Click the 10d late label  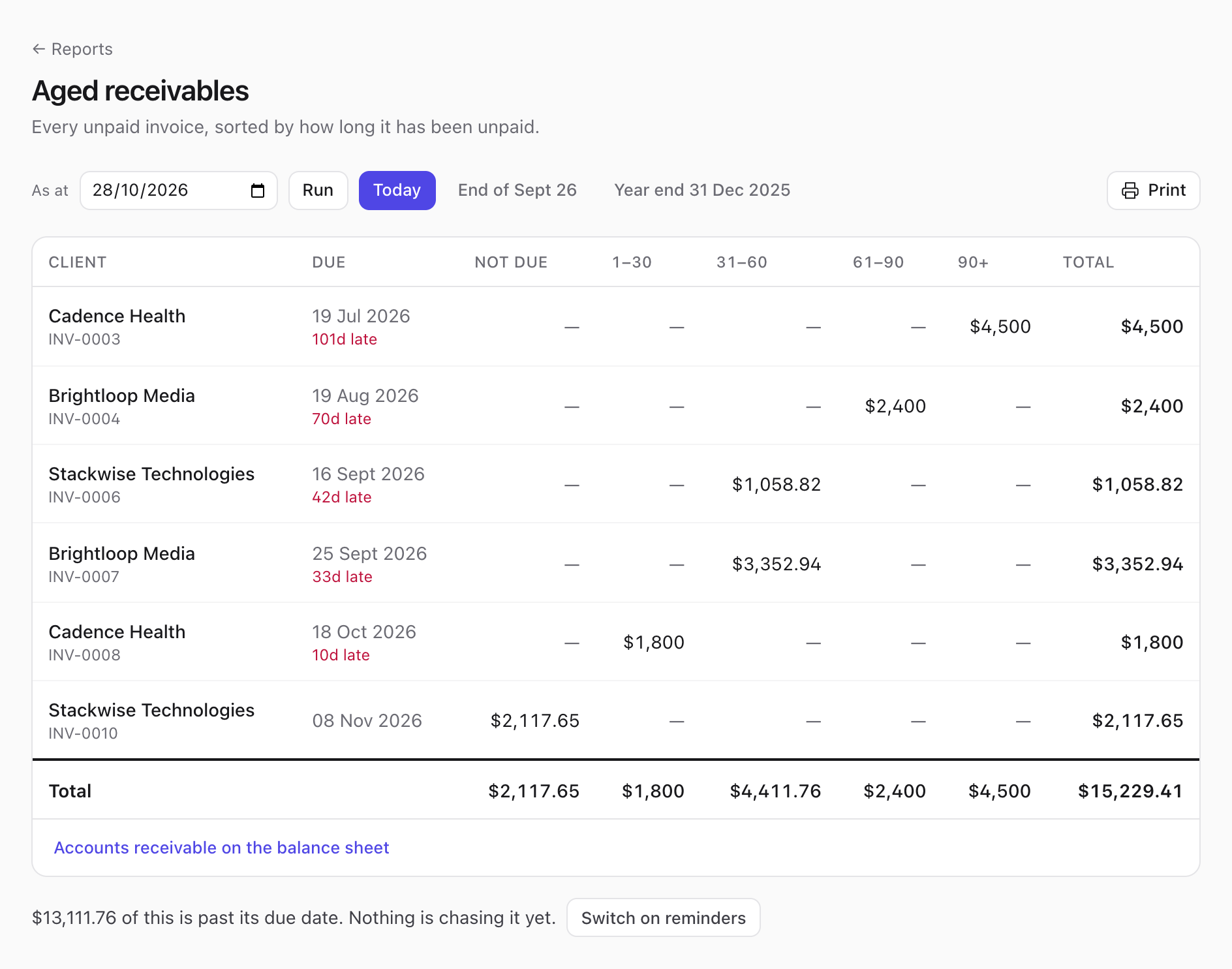pyautogui.click(x=341, y=655)
